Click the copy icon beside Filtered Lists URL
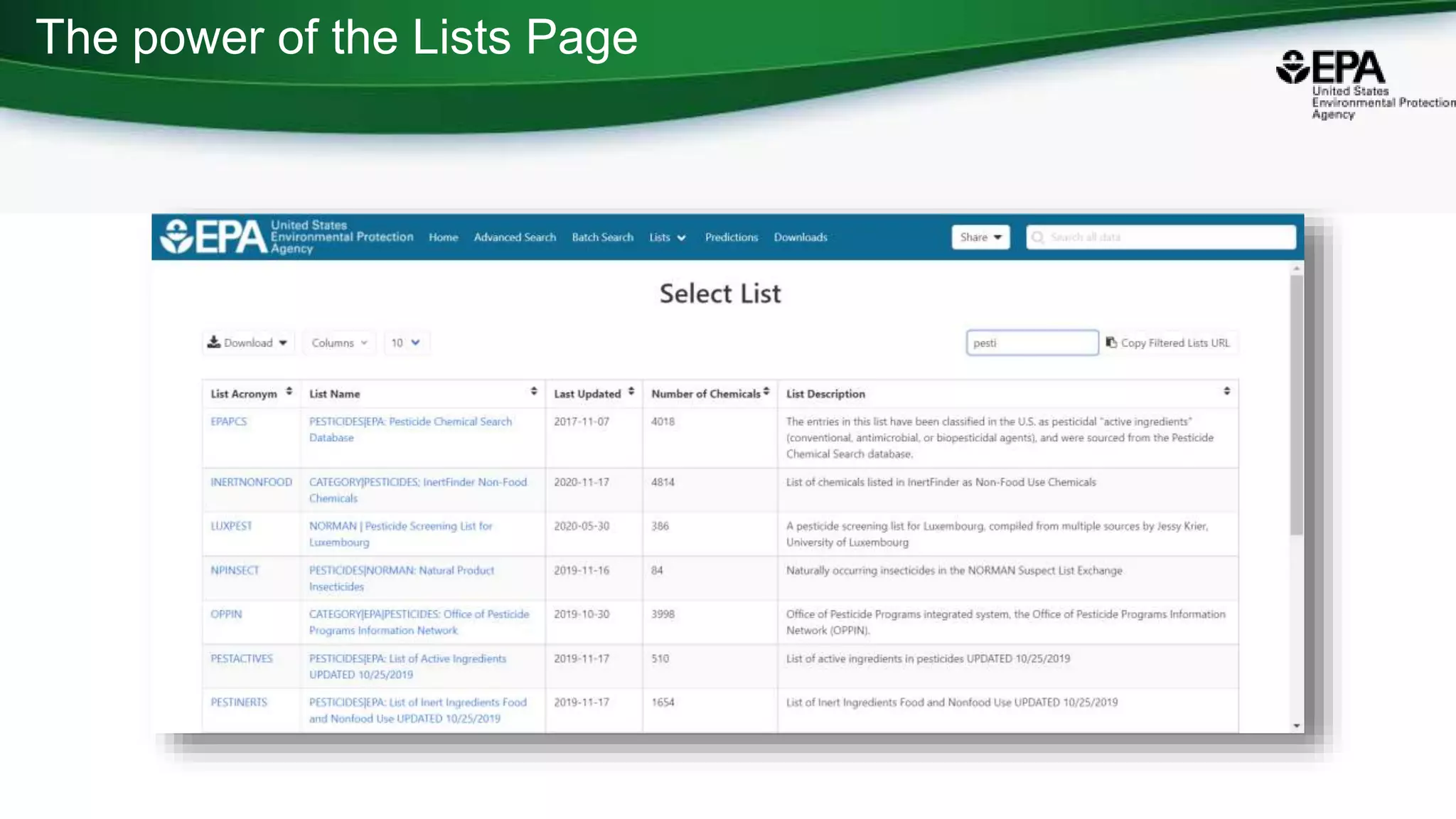1456x819 pixels. pyautogui.click(x=1111, y=343)
